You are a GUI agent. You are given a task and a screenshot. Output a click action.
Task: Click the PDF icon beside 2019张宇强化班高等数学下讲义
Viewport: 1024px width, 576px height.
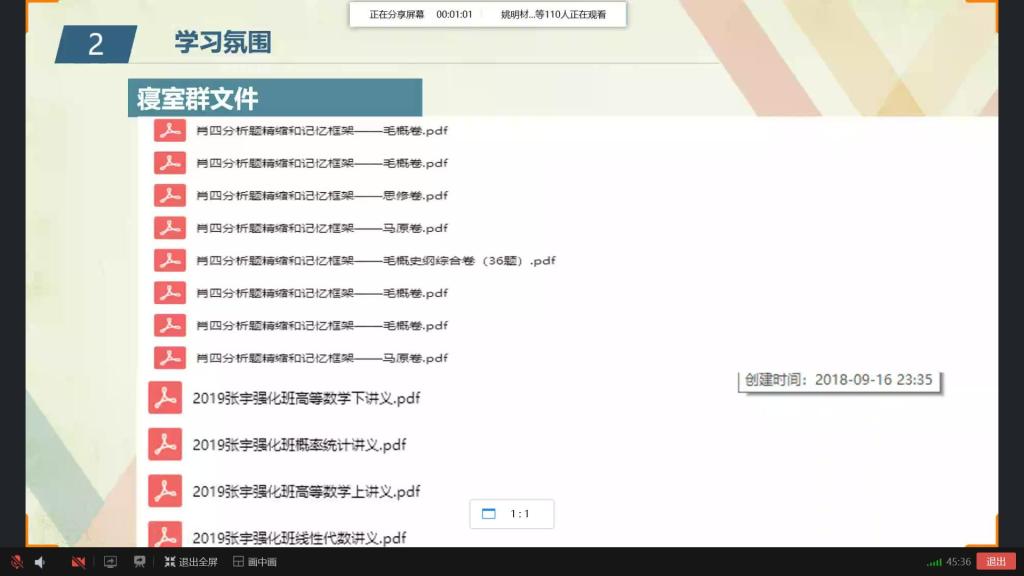click(x=165, y=398)
